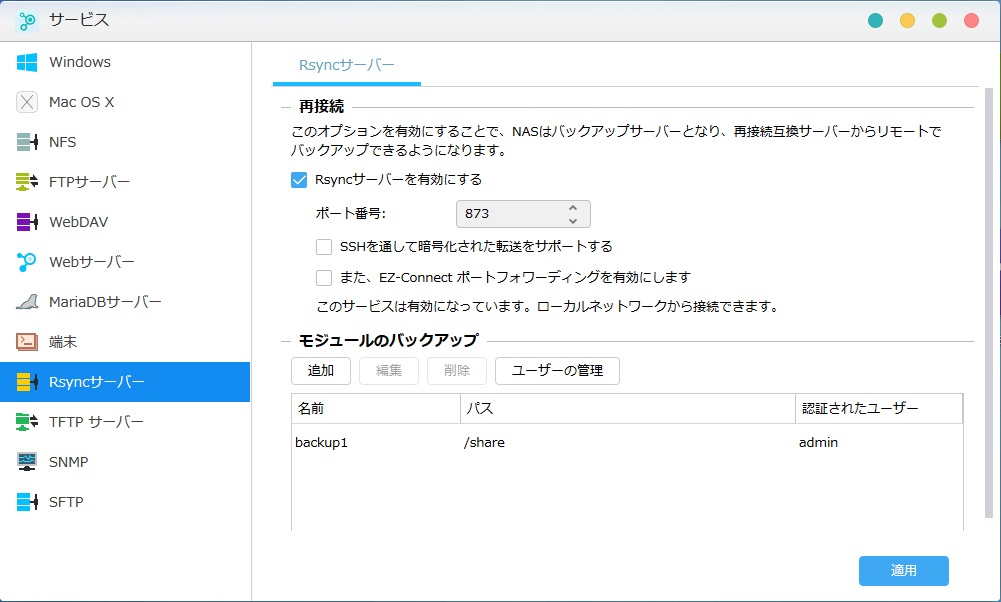The image size is (1001, 602).
Task: Go to SNMP in the sidebar
Action: pyautogui.click(x=68, y=462)
